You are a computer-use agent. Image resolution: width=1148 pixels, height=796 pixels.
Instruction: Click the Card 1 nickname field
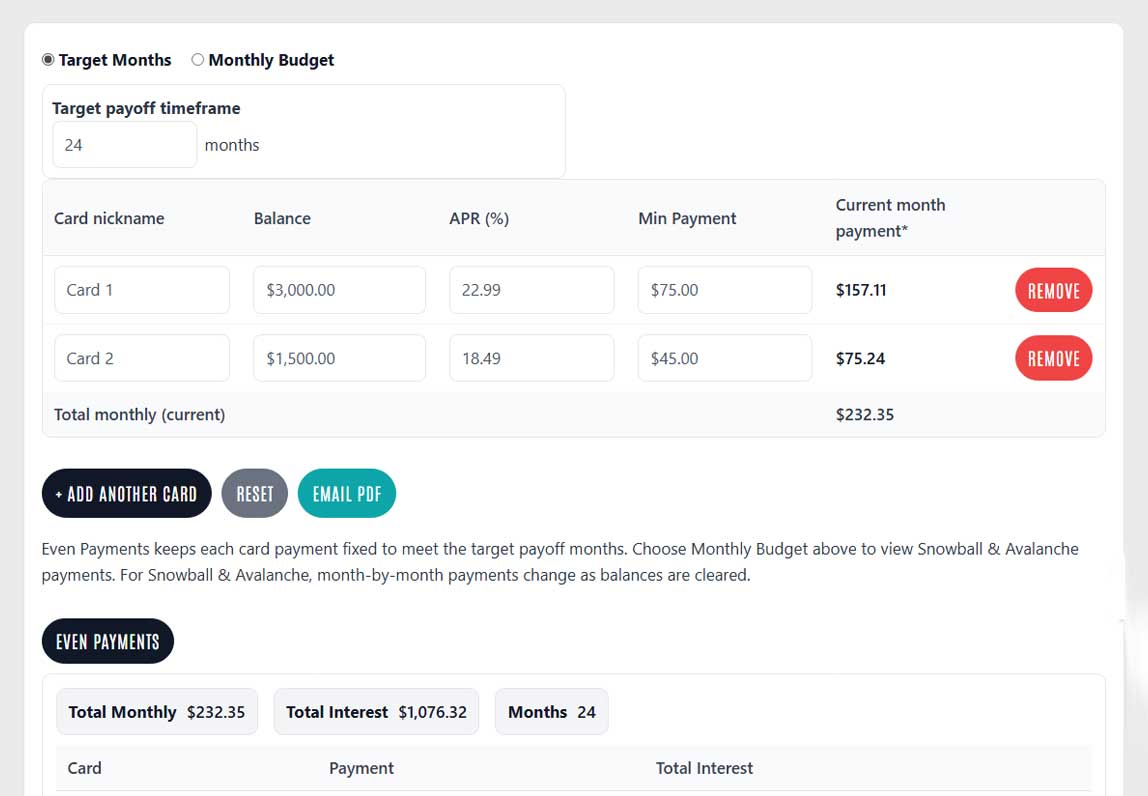click(141, 289)
